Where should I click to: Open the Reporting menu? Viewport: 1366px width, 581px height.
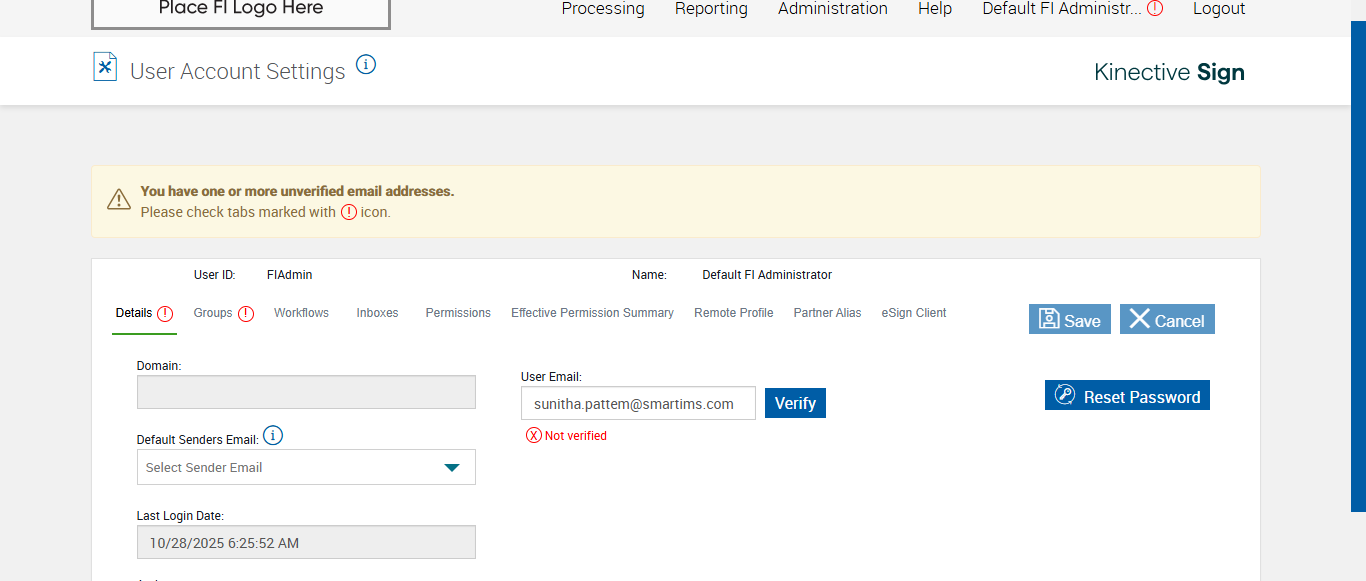(x=711, y=8)
